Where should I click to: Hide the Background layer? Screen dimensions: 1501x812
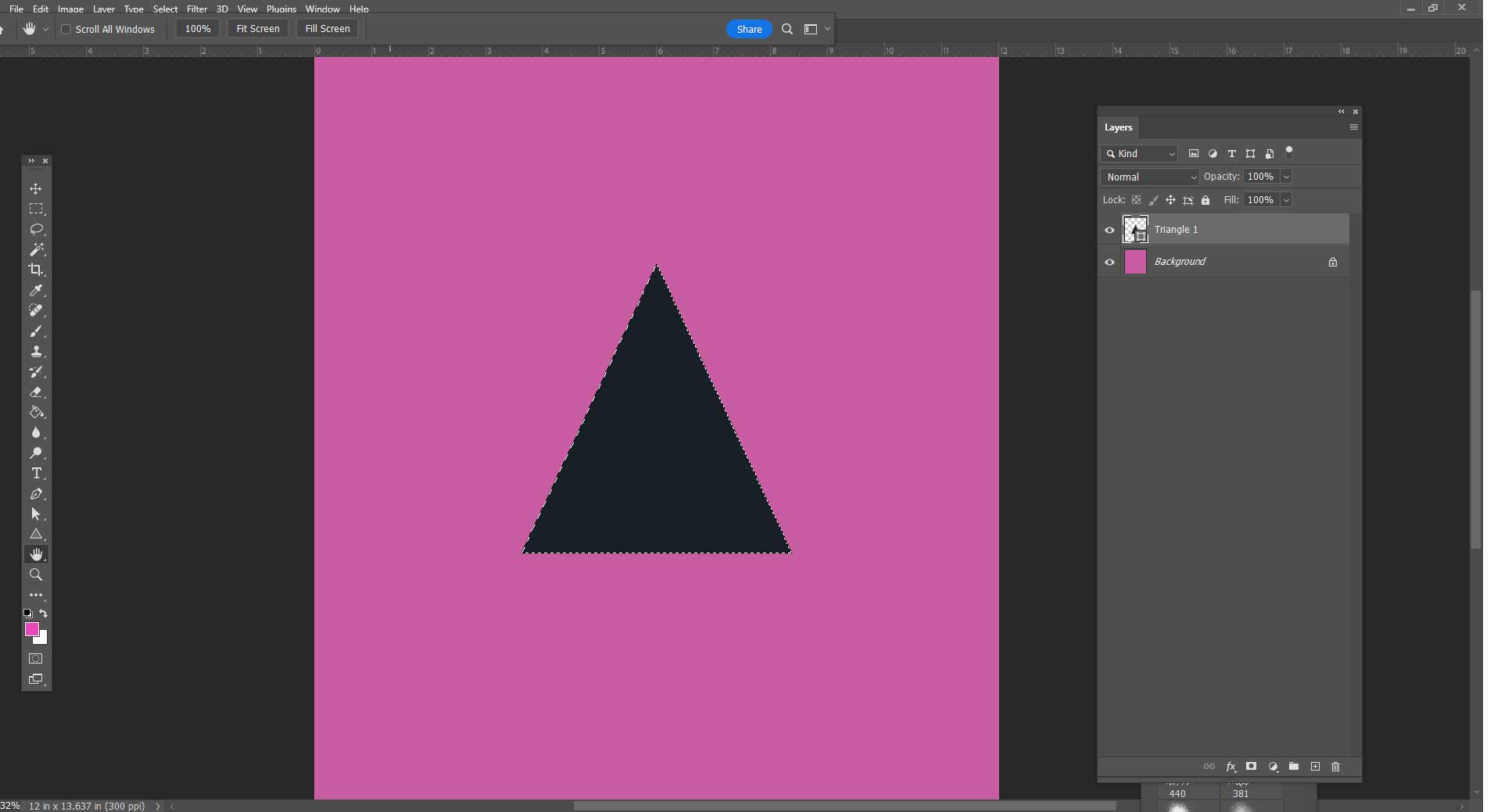1109,262
